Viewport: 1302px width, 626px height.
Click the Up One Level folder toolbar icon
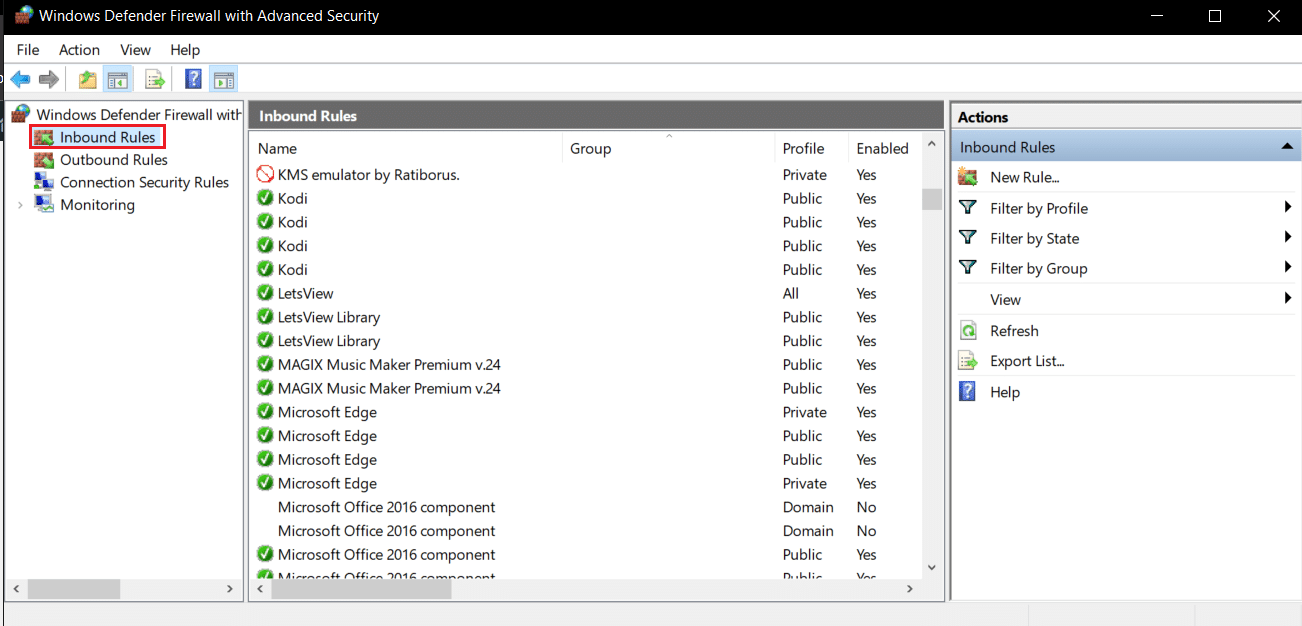coord(88,79)
